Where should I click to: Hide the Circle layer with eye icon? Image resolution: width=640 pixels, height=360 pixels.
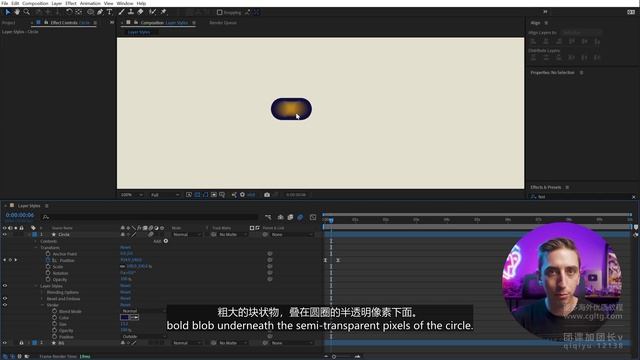(x=4, y=235)
